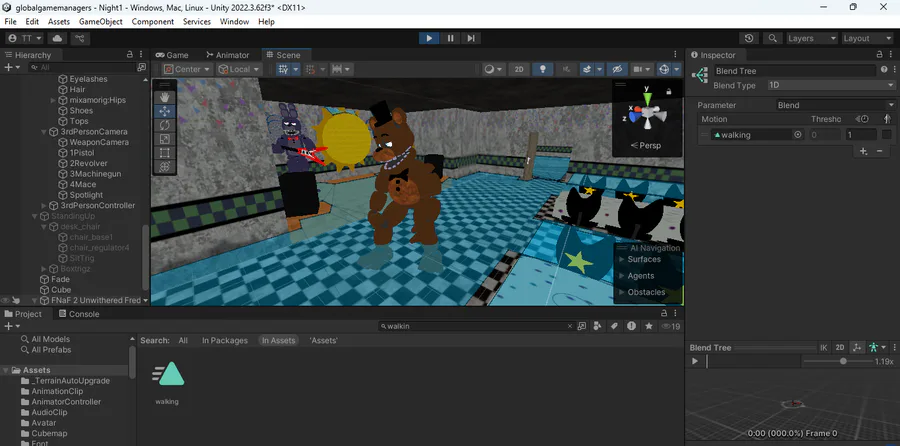Open the Component menu

[x=153, y=22]
